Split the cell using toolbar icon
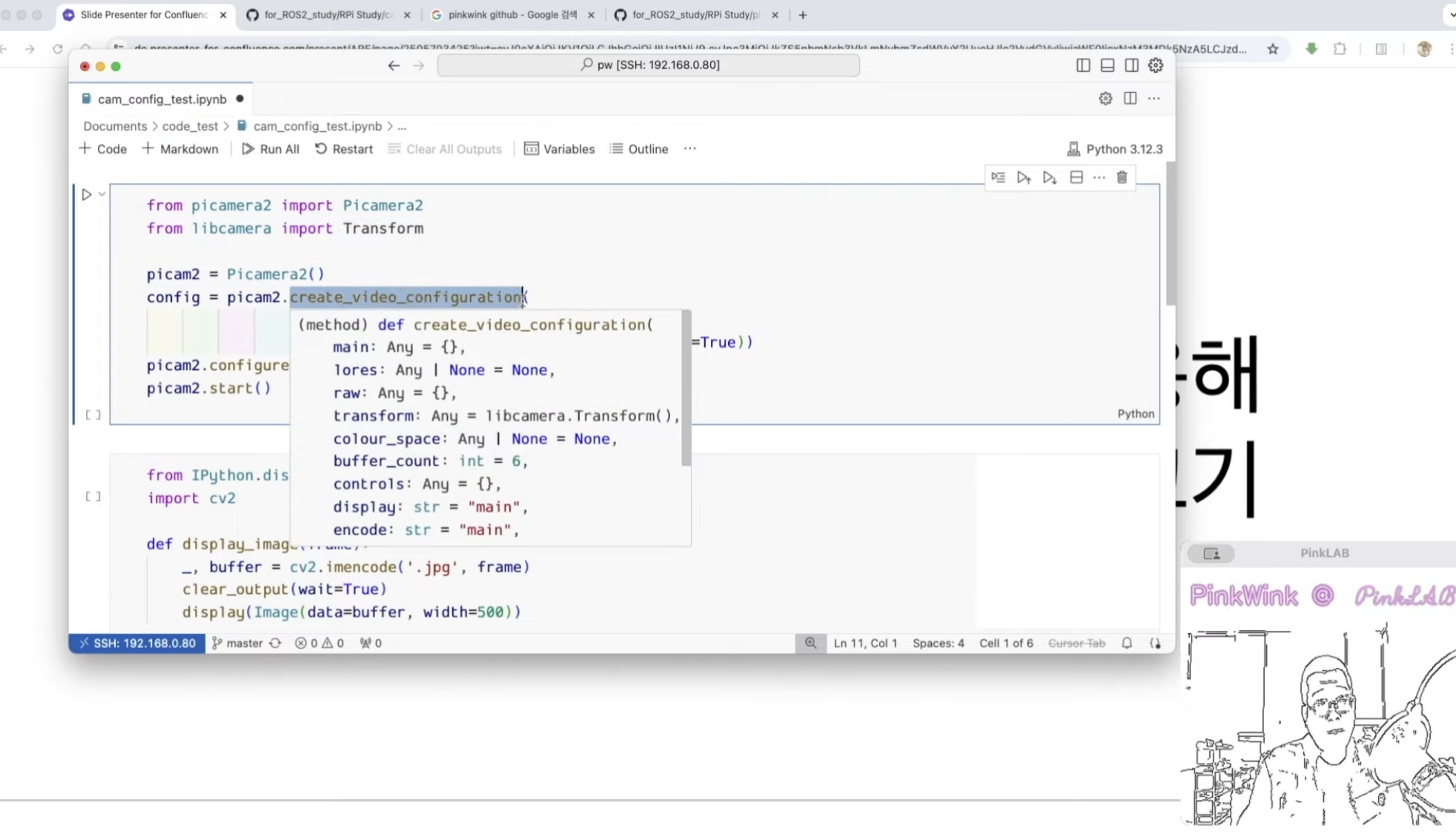 click(x=1076, y=177)
